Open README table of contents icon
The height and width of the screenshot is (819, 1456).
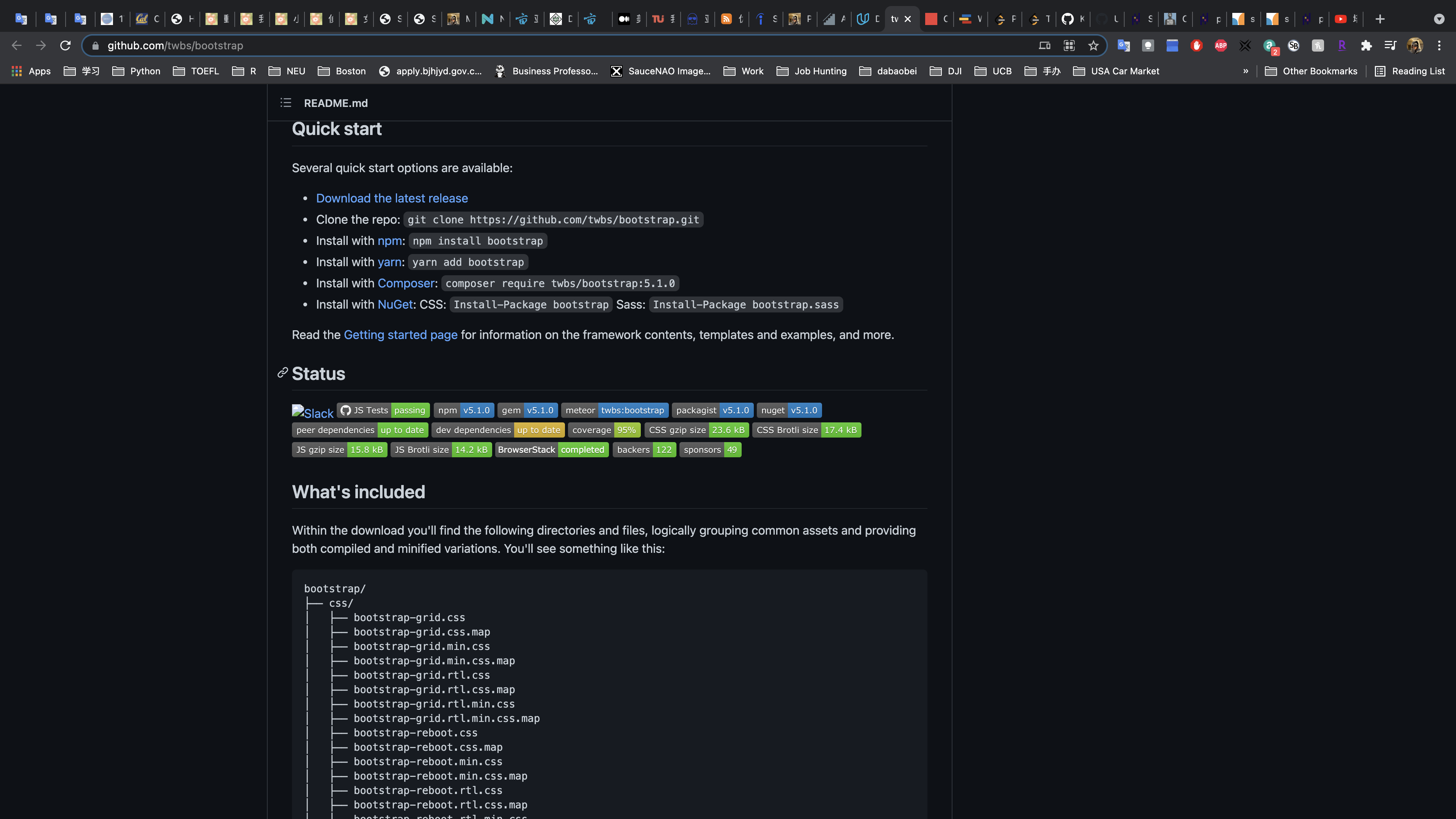click(x=286, y=103)
